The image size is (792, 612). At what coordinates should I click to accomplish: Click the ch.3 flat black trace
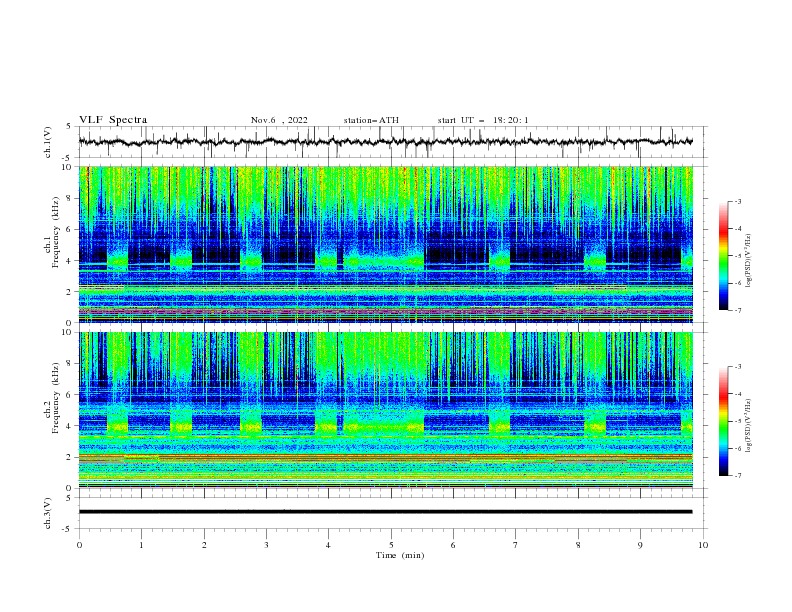point(386,512)
